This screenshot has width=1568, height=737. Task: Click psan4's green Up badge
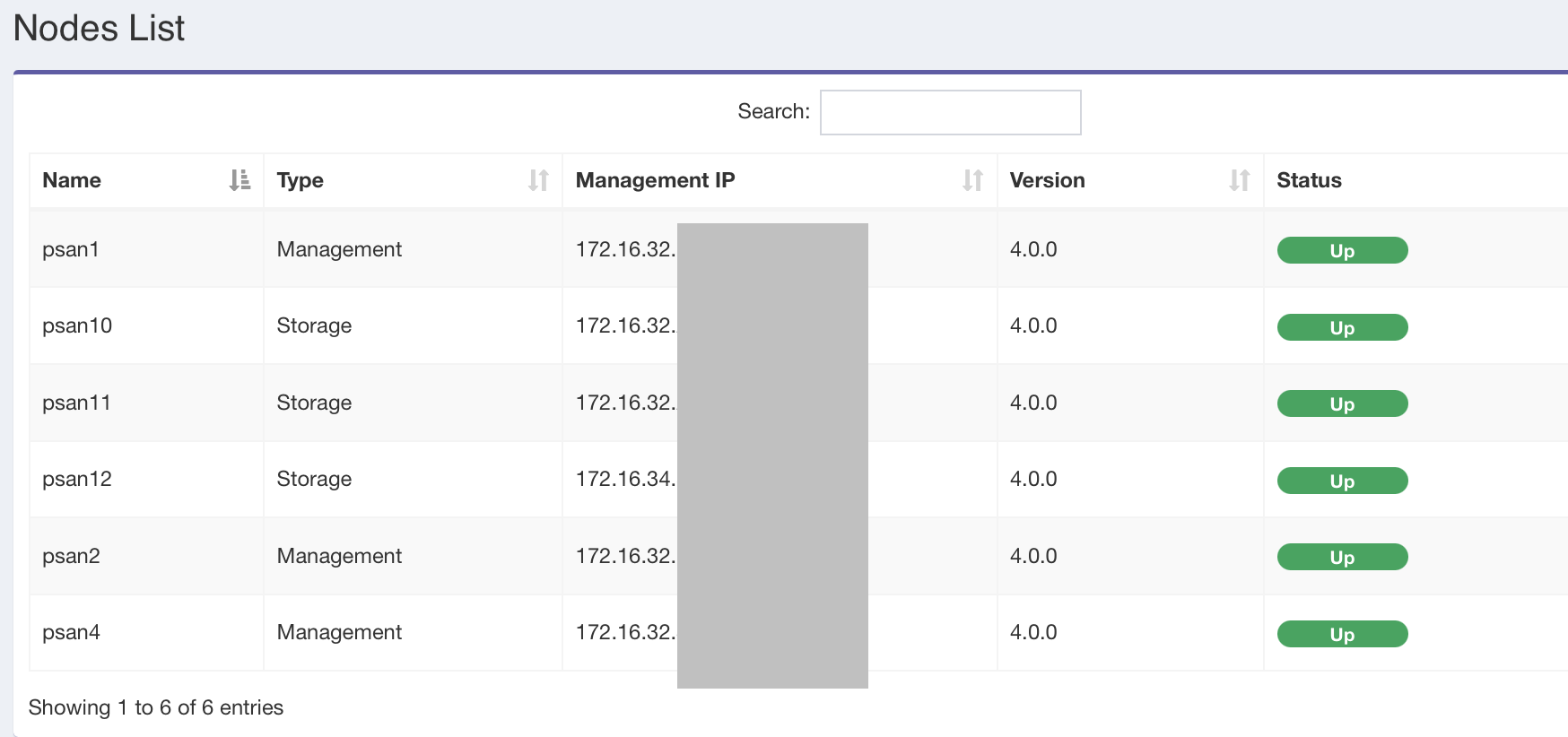pyautogui.click(x=1342, y=634)
